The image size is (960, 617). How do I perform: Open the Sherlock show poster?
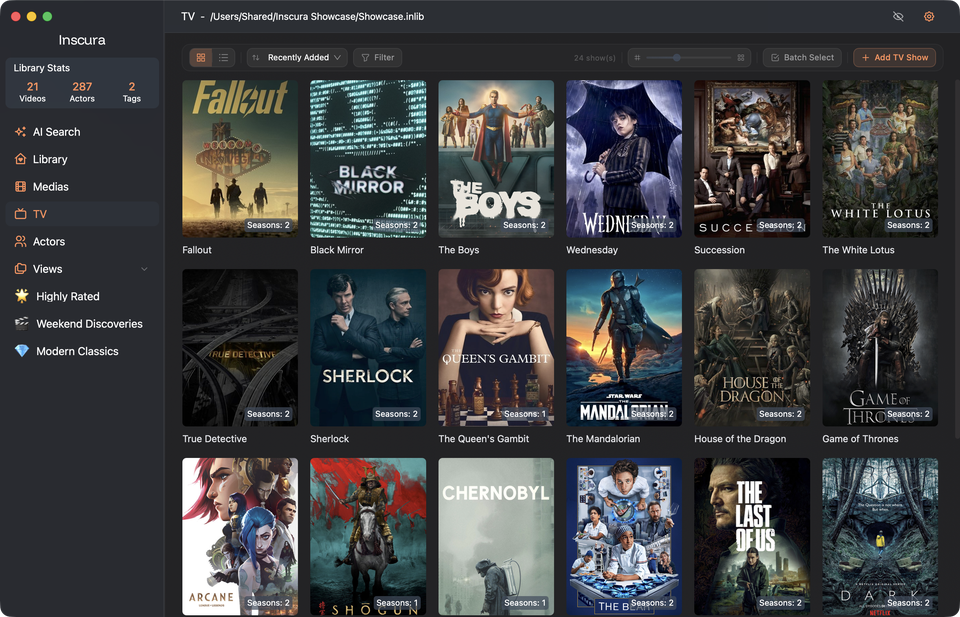[368, 348]
